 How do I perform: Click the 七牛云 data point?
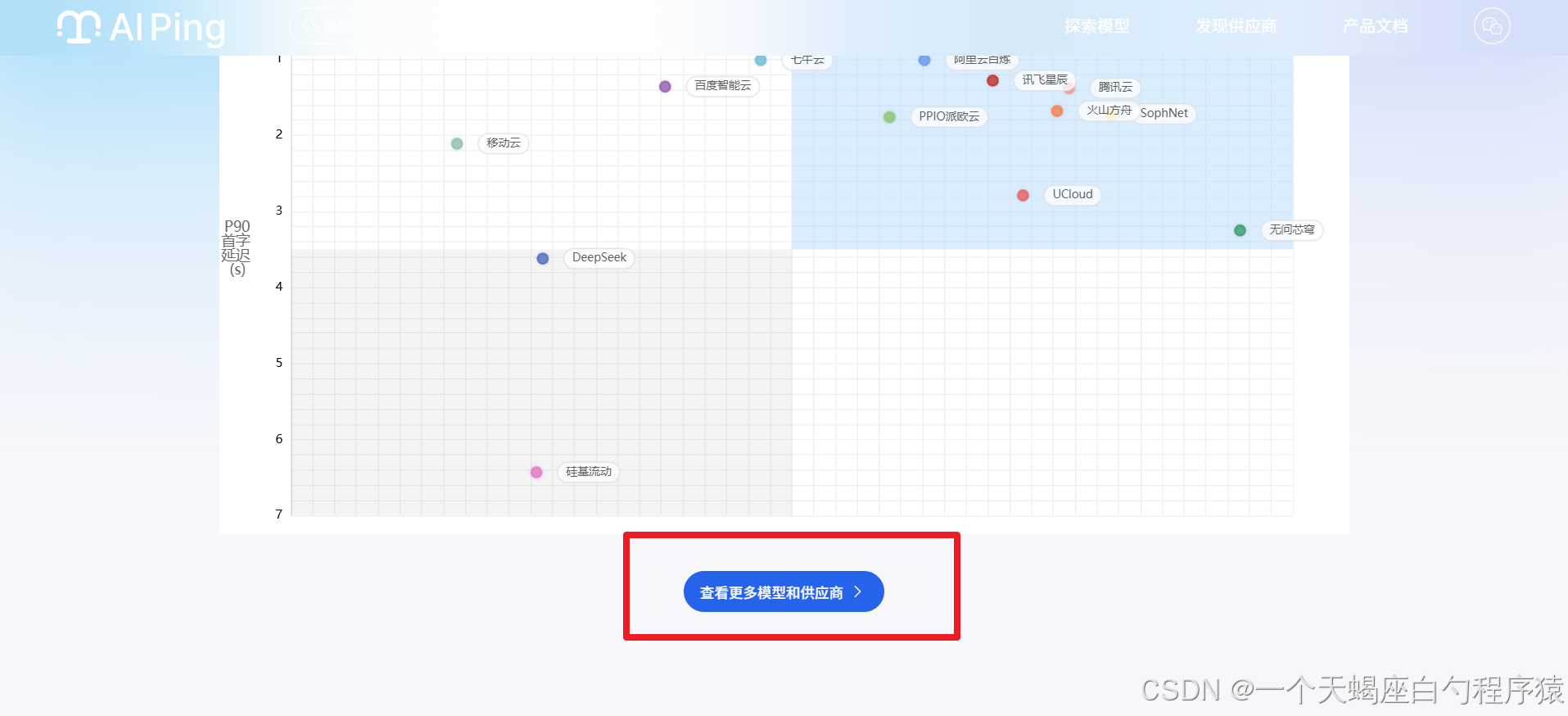761,60
